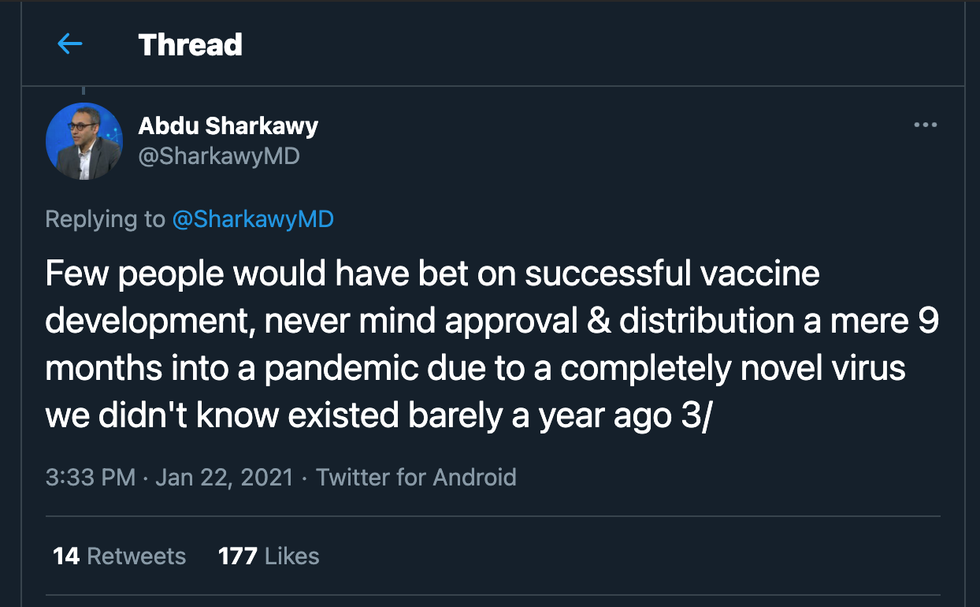The image size is (980, 607).
Task: Click the gray @SharkawyMD handle under name
Action: coord(218,157)
